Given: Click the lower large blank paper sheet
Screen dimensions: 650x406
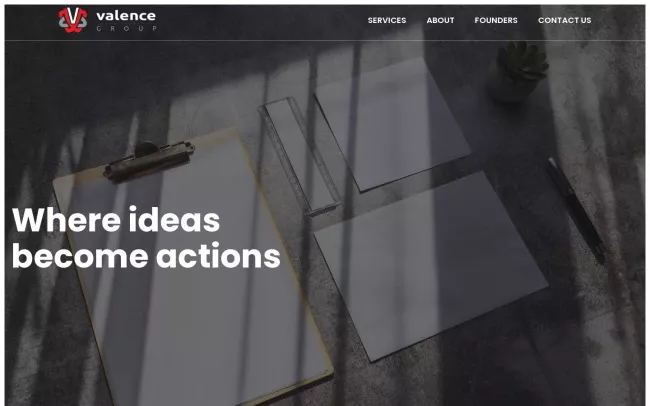Looking at the screenshot, I should pos(431,265).
